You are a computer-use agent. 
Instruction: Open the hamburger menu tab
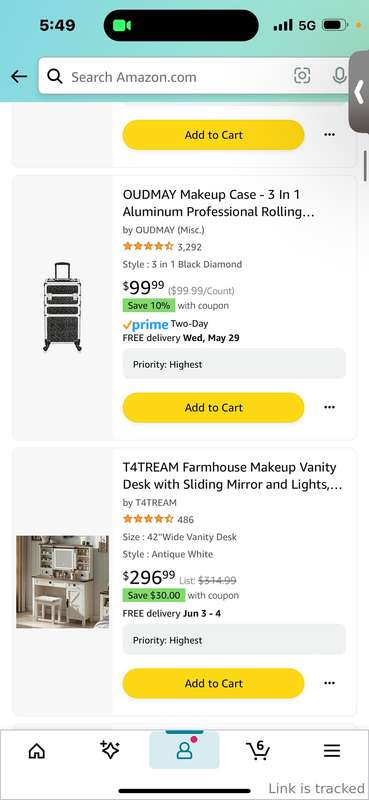point(332,750)
